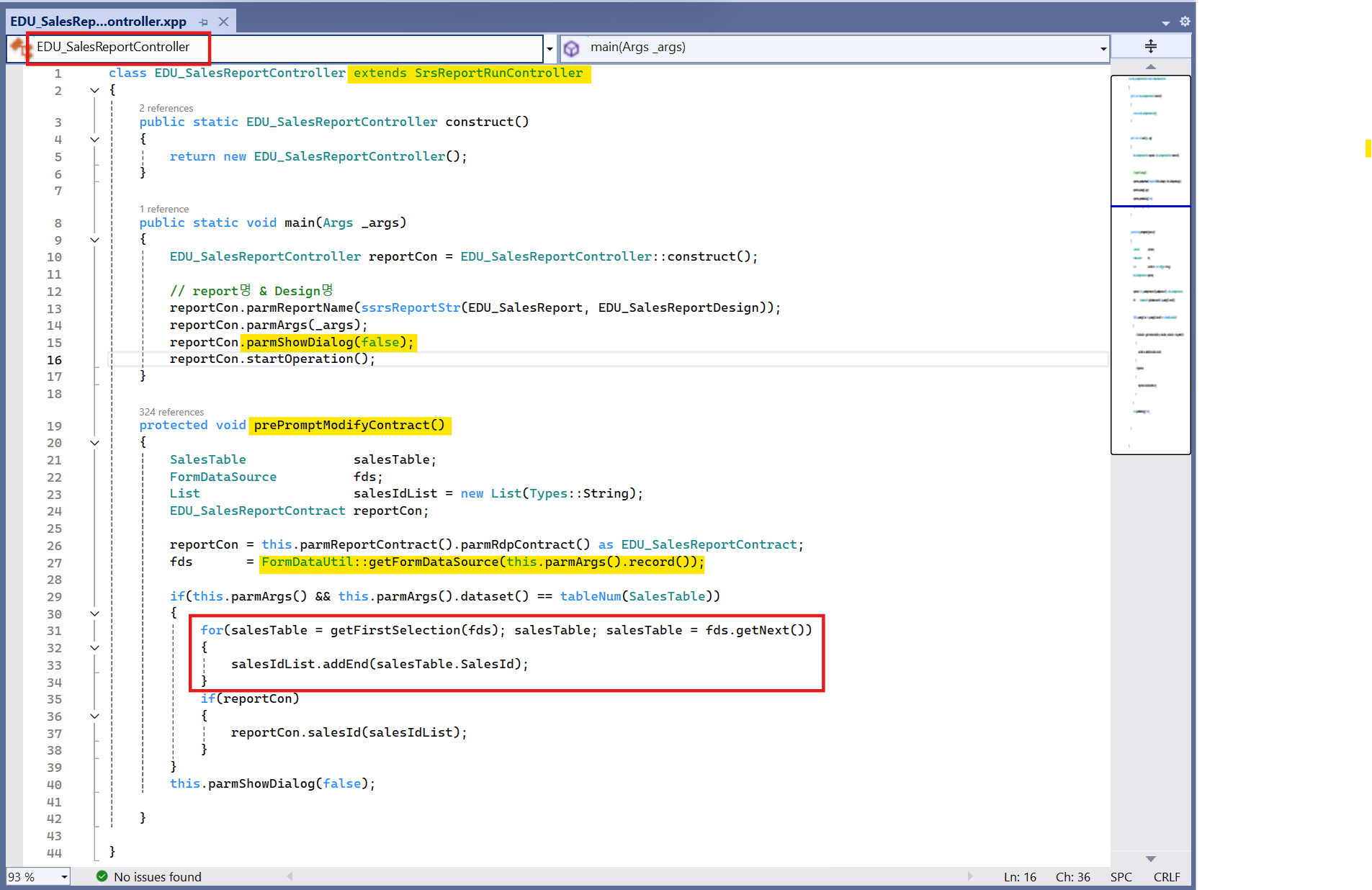Viewport: 1372px width, 890px height.
Task: Click 'parmShowDialog(false);' on line 15
Action: [x=330, y=343]
